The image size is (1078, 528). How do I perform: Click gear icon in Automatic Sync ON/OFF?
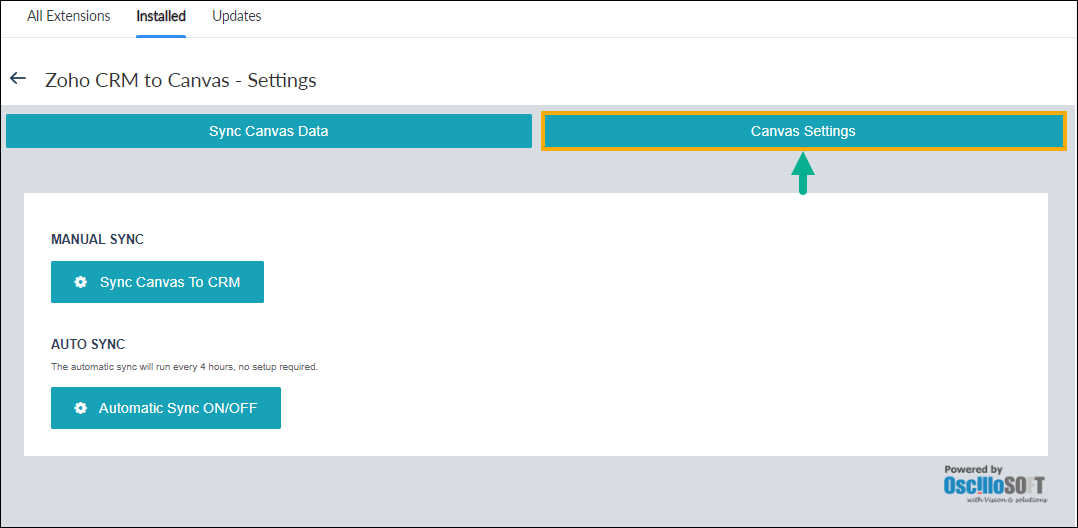80,408
